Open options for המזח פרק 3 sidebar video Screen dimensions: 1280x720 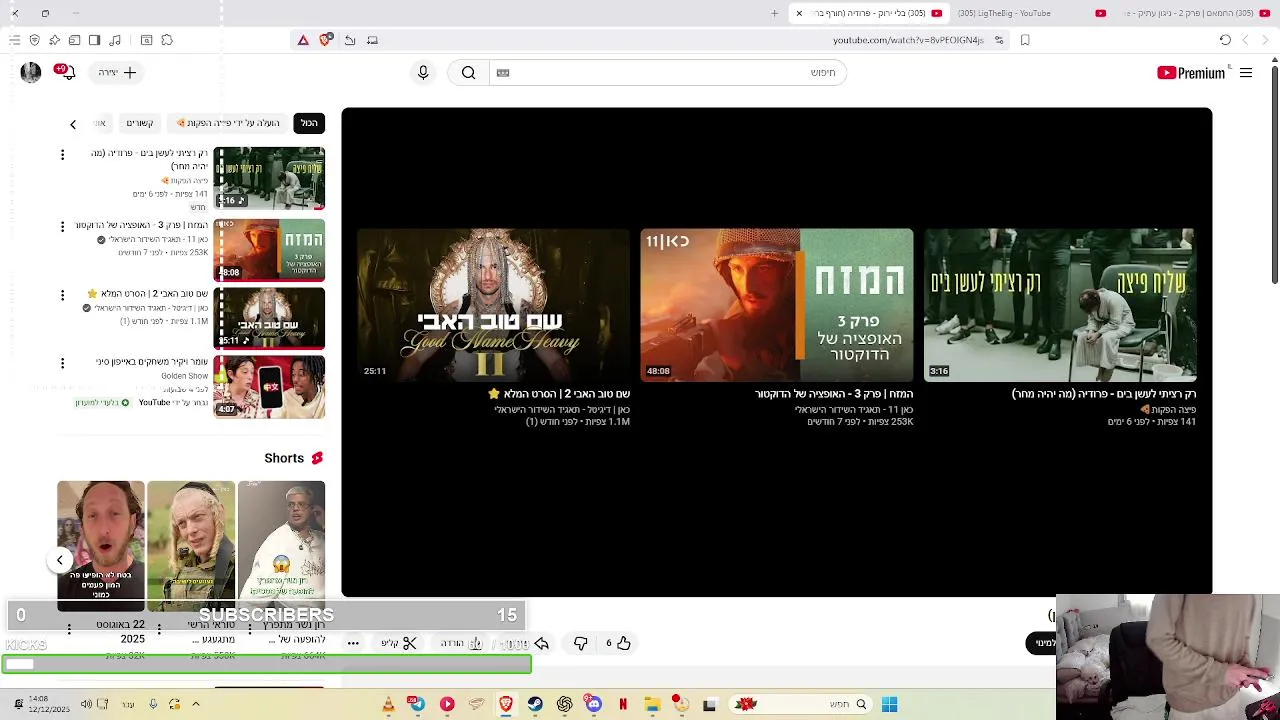coord(62,227)
